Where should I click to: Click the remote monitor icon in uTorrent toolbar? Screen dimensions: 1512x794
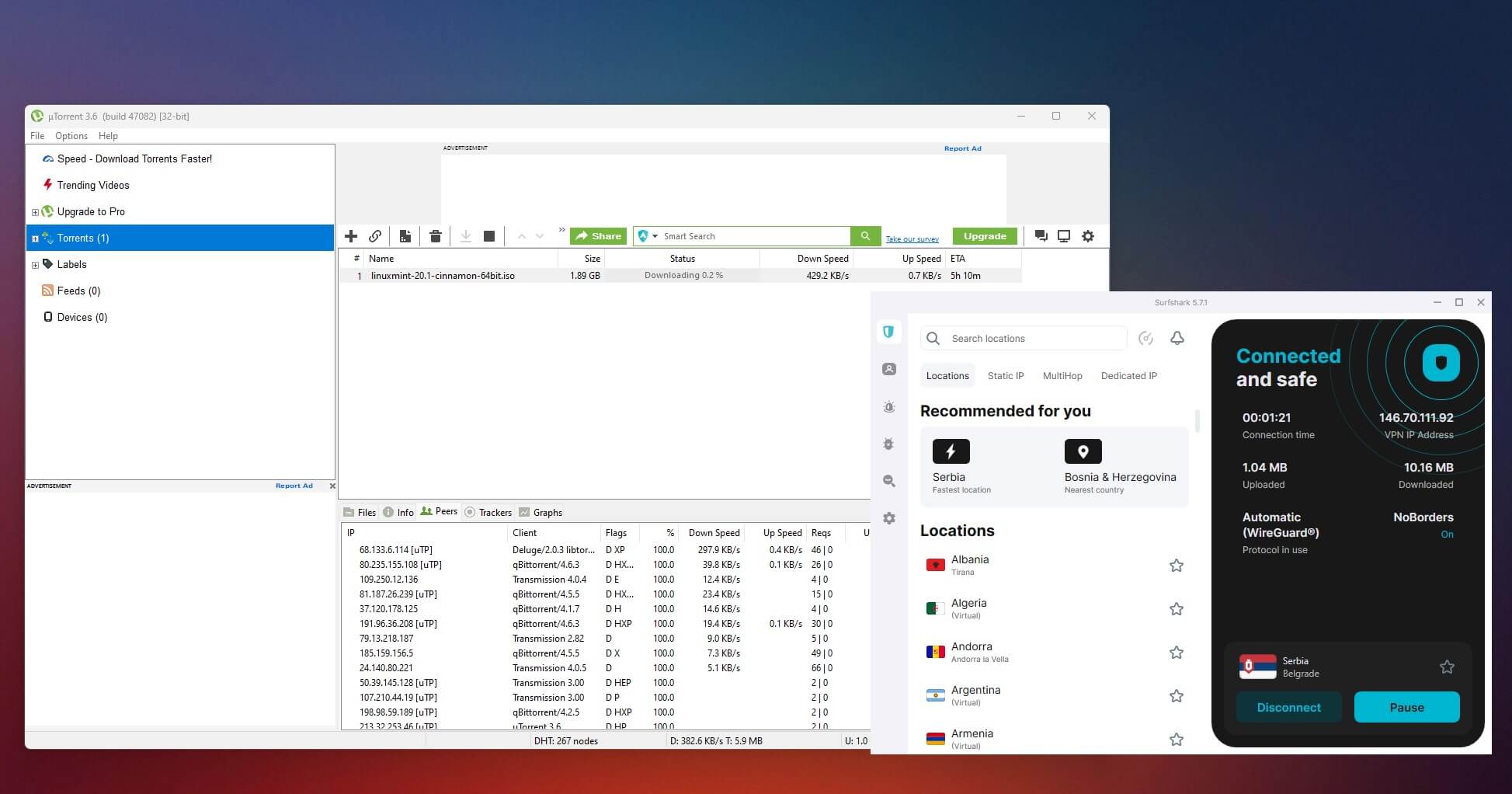point(1064,236)
